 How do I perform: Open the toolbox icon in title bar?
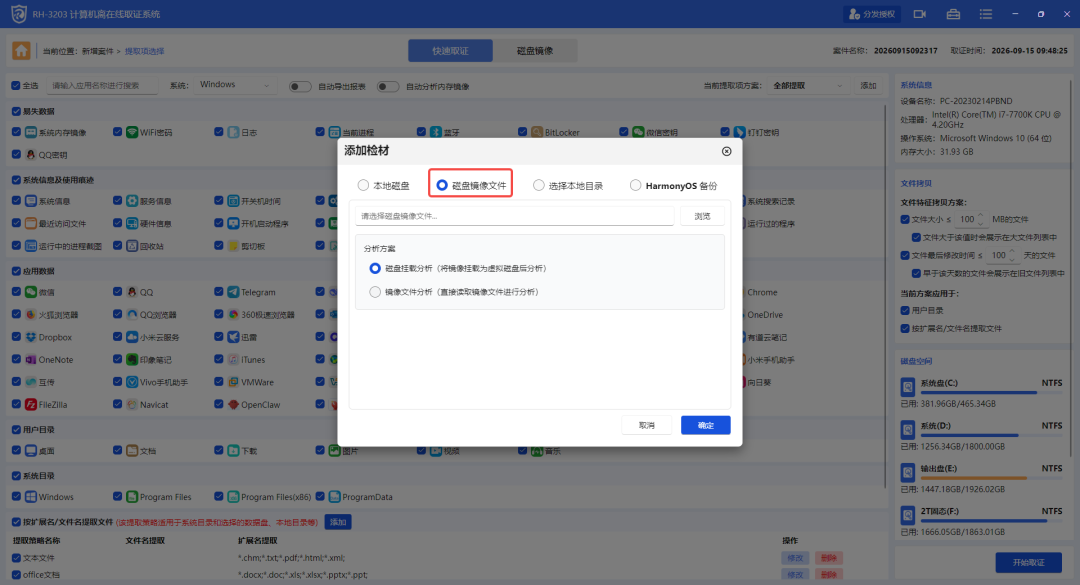tap(953, 14)
